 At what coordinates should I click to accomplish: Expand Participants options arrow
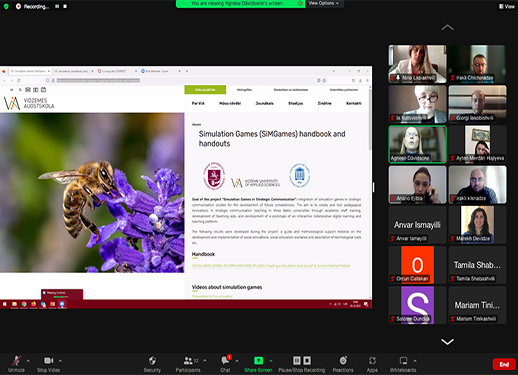205,361
